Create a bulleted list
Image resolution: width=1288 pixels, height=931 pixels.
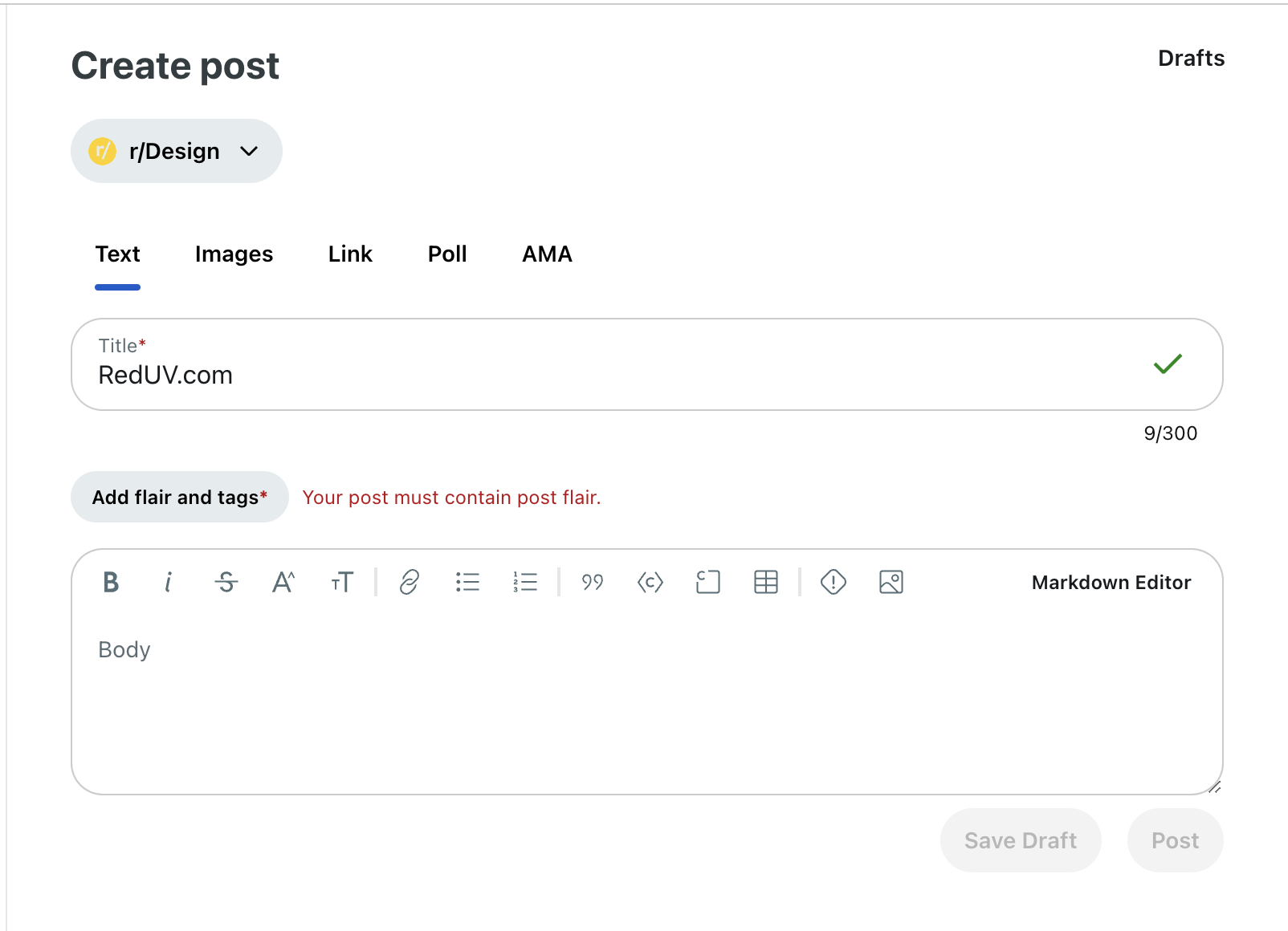tap(467, 582)
